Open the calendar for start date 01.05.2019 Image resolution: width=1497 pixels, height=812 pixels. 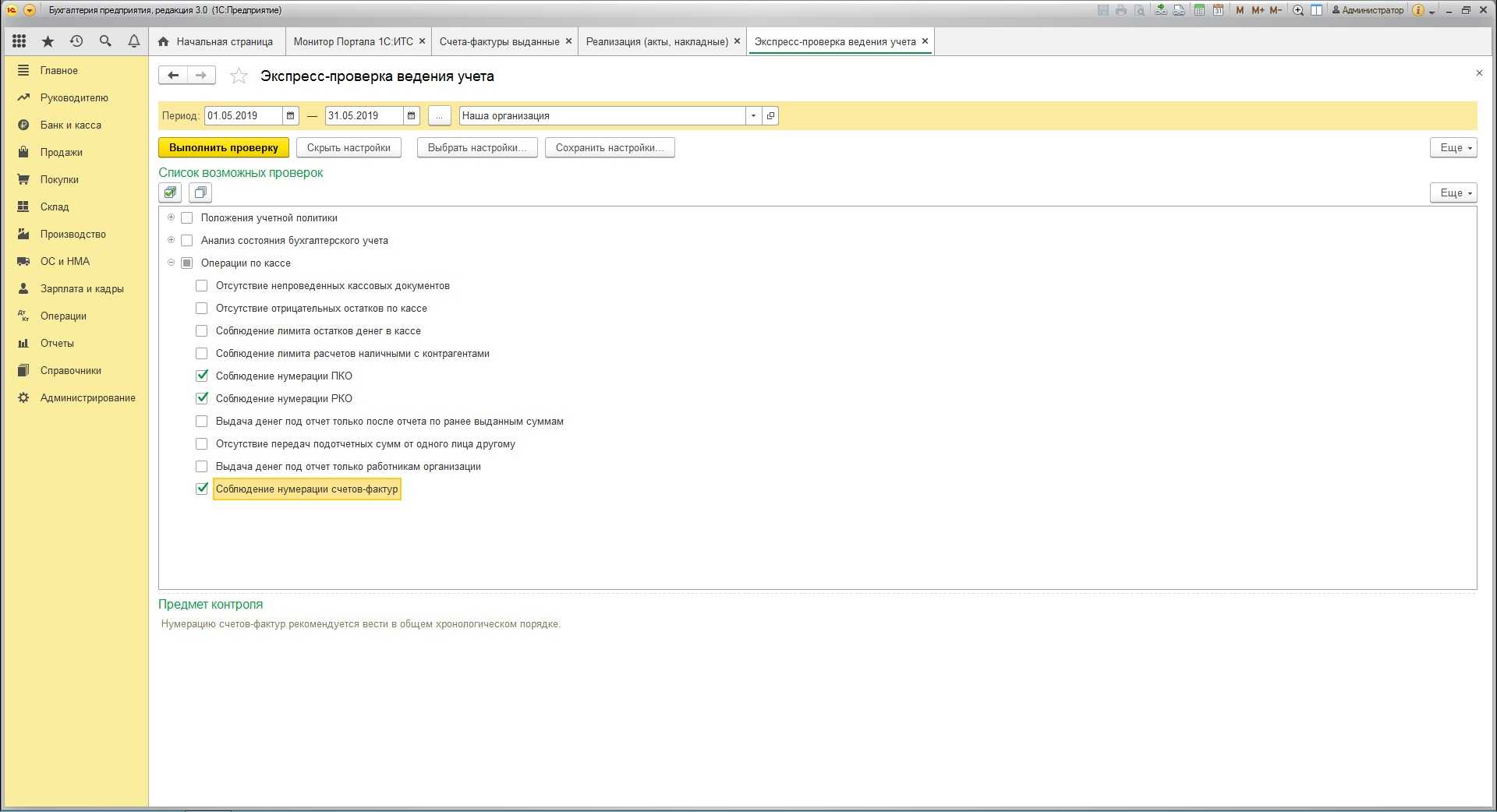(x=290, y=115)
